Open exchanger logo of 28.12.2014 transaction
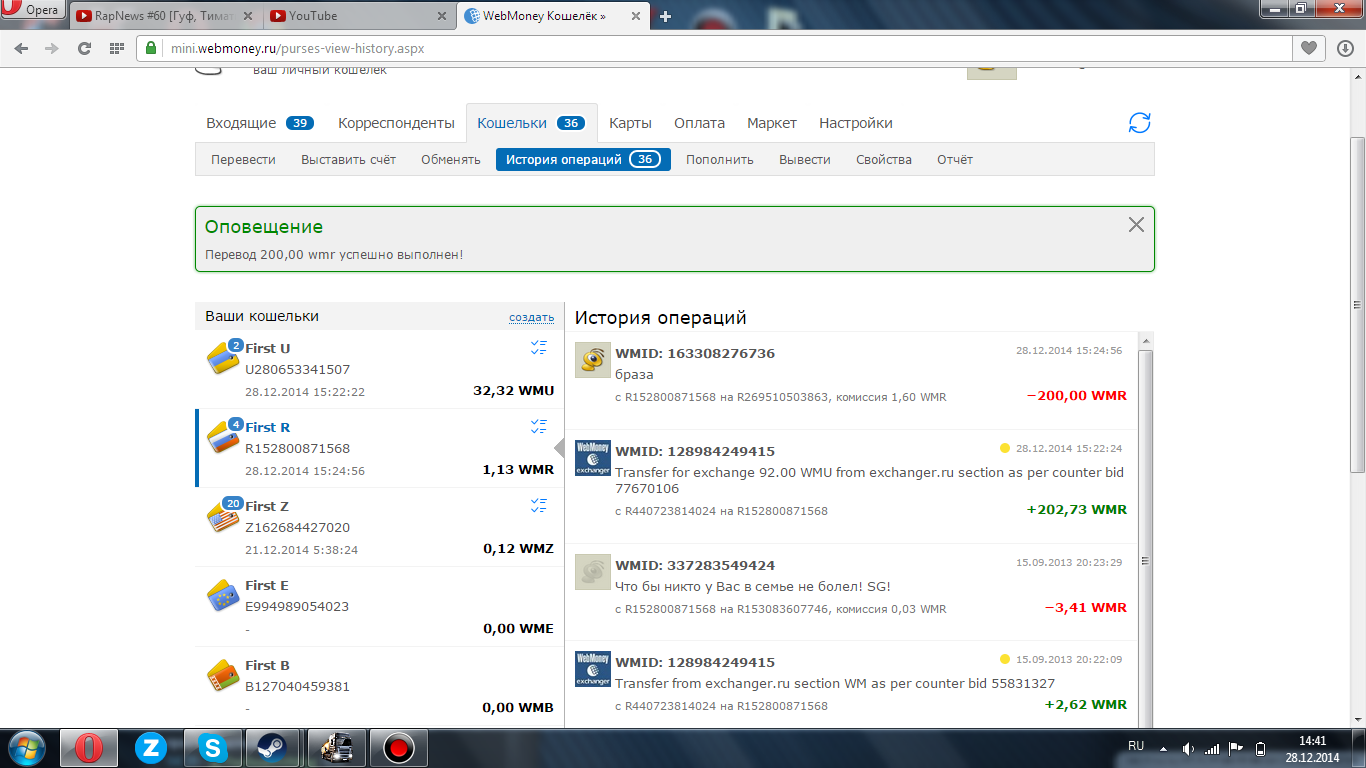This screenshot has width=1366, height=768. [593, 457]
